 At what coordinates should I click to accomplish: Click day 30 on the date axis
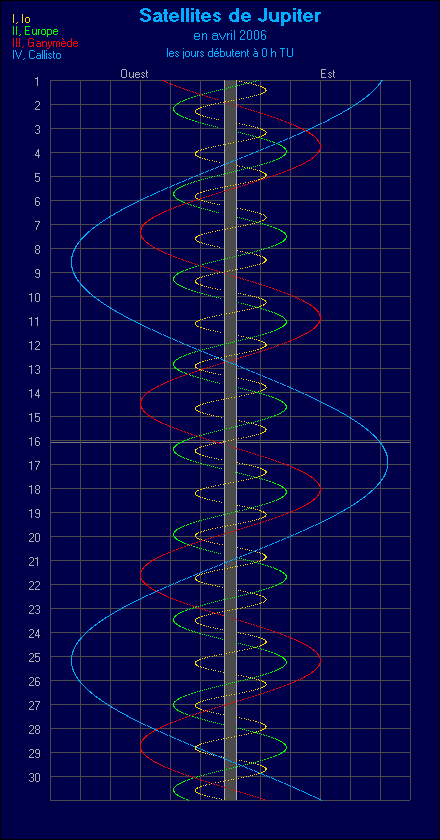pos(34,777)
